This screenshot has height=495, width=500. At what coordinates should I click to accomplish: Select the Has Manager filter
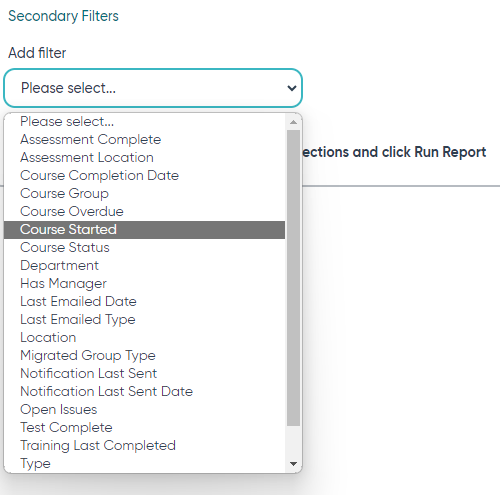(144, 283)
